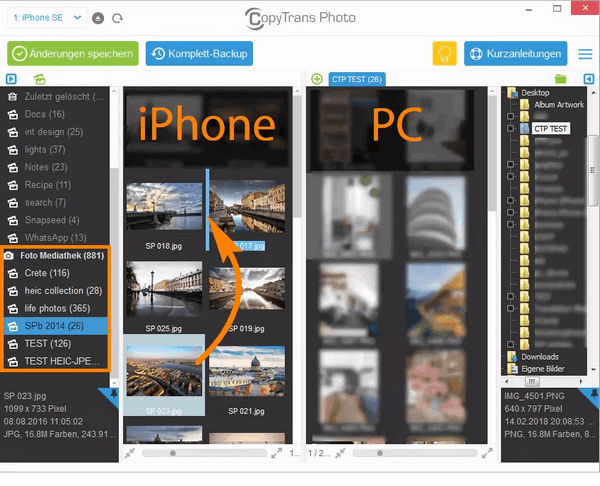Select the CTP TEST (26) tab
The height and width of the screenshot is (486, 600).
[x=358, y=79]
